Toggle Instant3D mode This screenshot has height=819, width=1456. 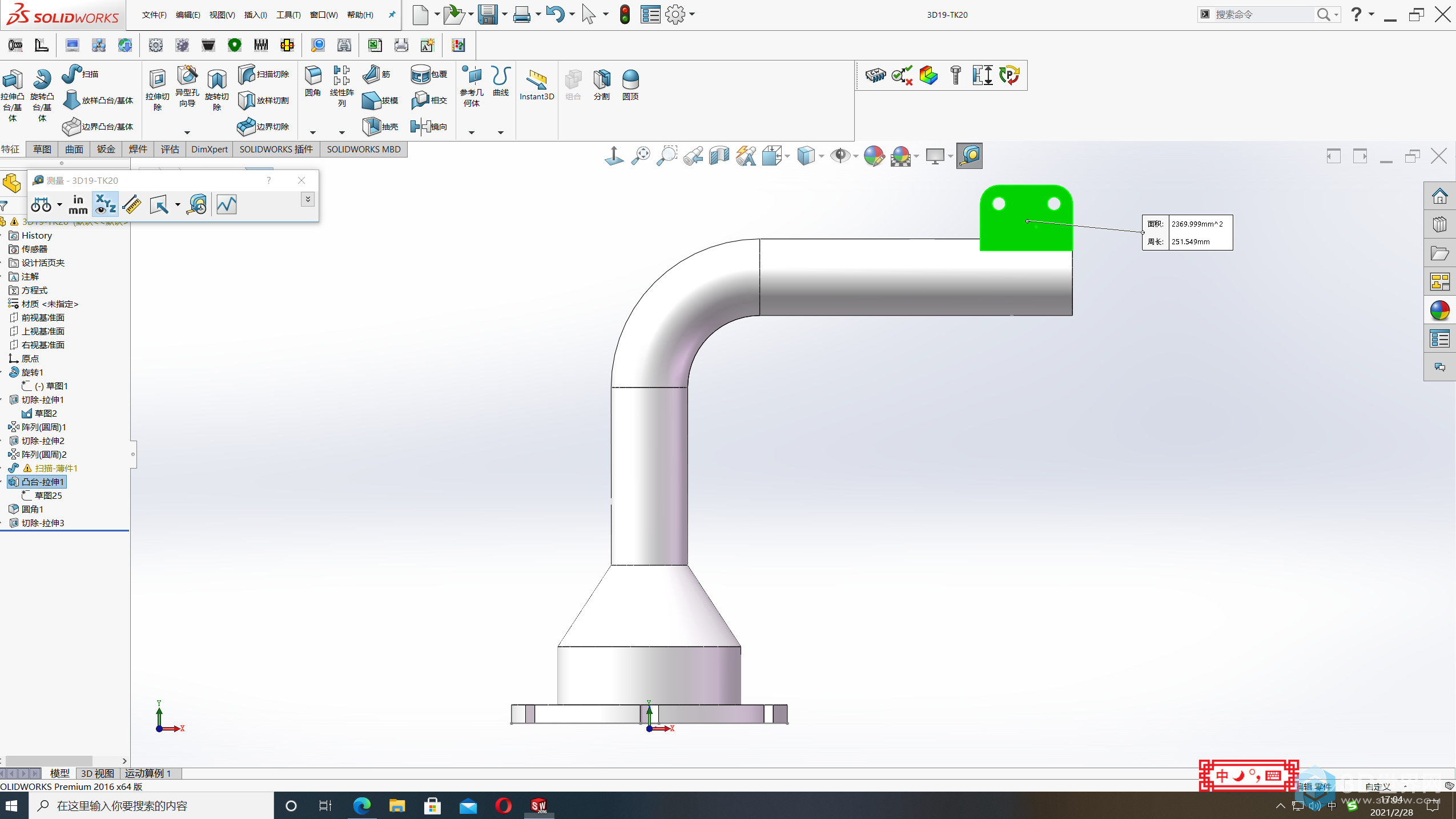537,84
